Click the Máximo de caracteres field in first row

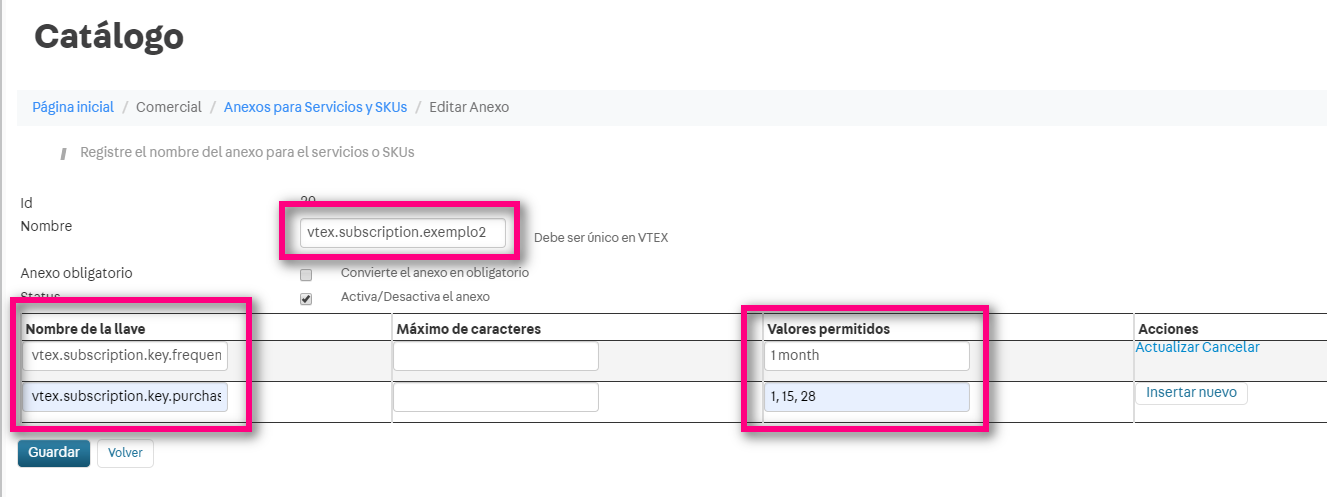pos(495,356)
